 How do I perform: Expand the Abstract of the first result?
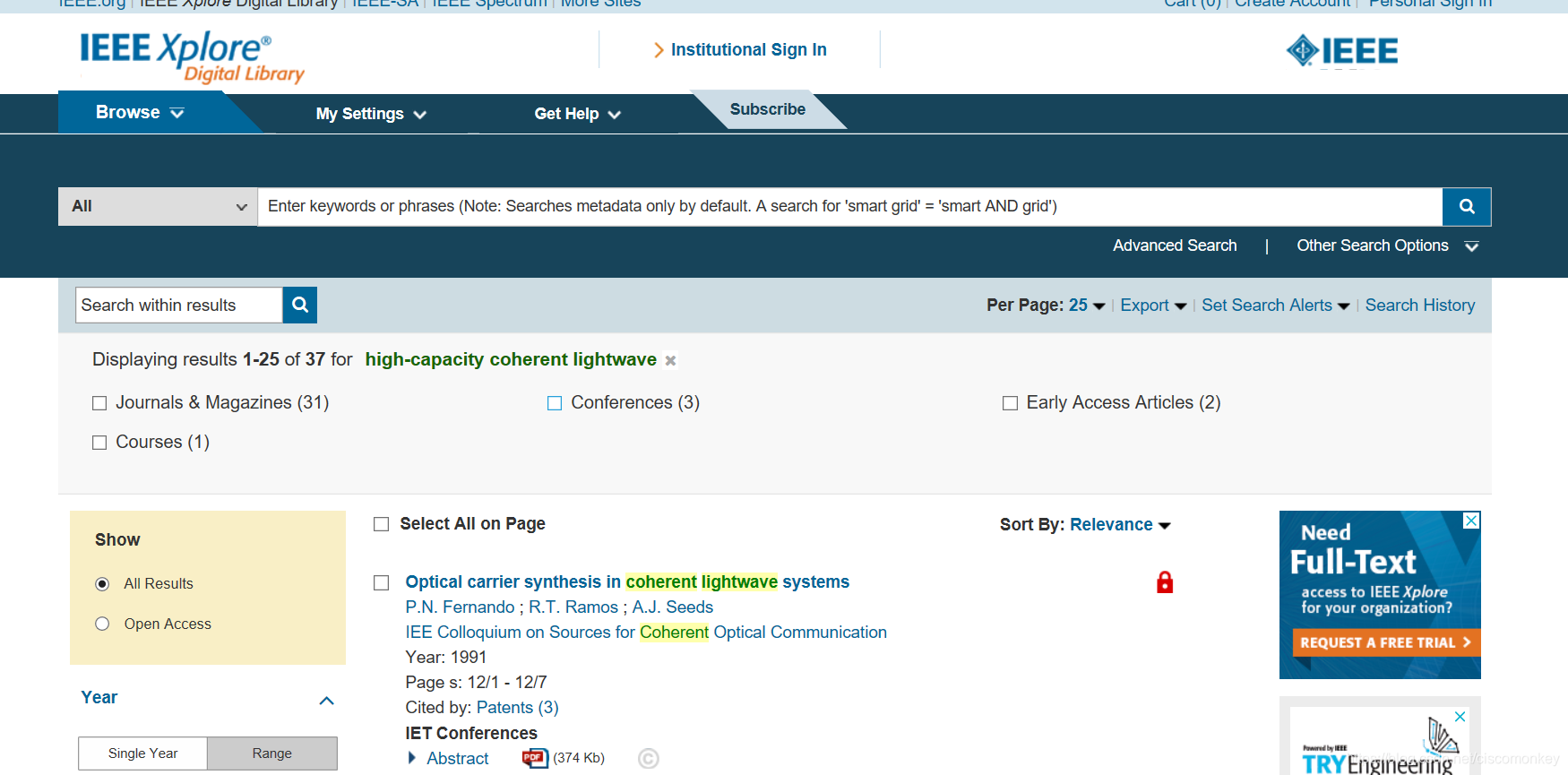coord(449,758)
